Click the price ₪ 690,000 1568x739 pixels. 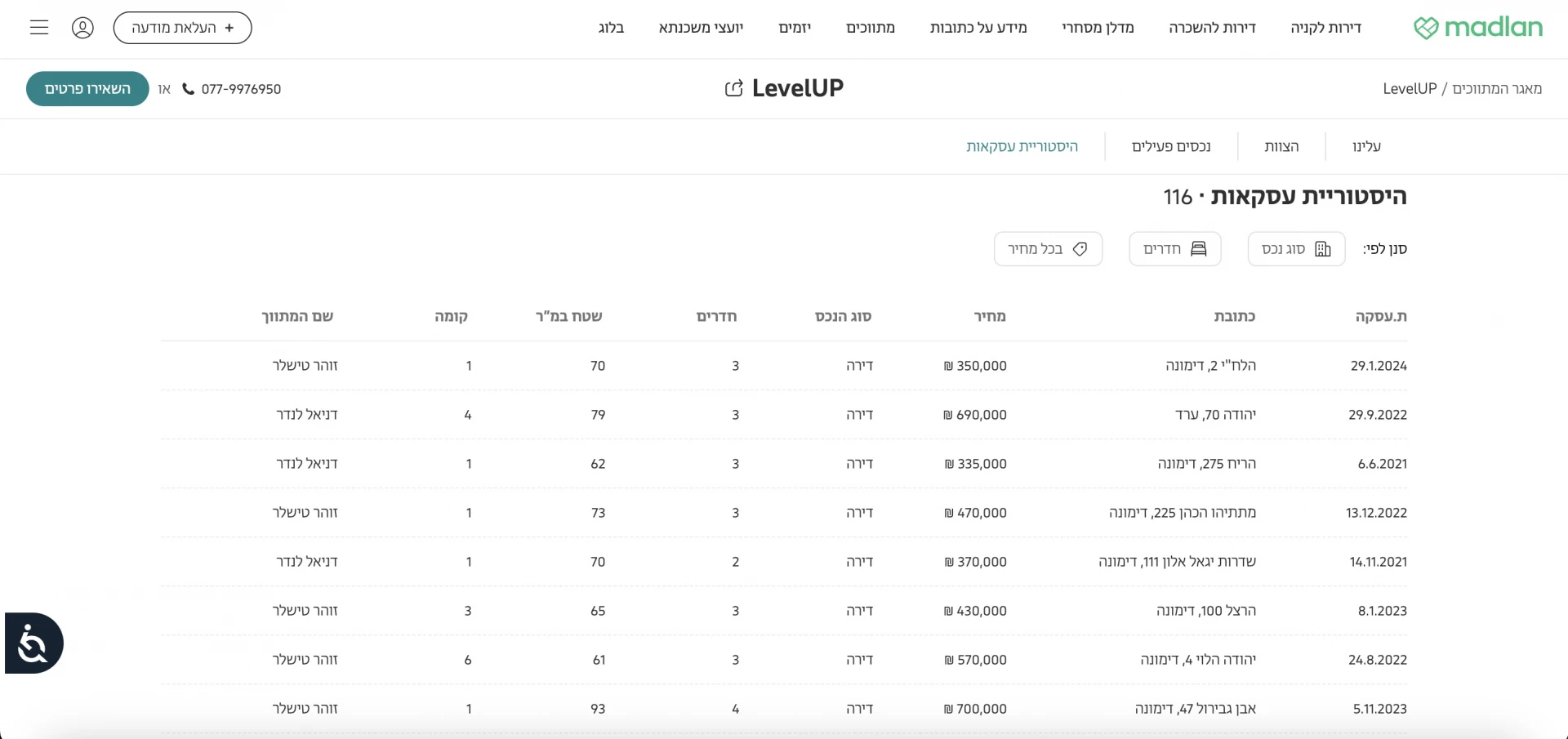tap(975, 415)
